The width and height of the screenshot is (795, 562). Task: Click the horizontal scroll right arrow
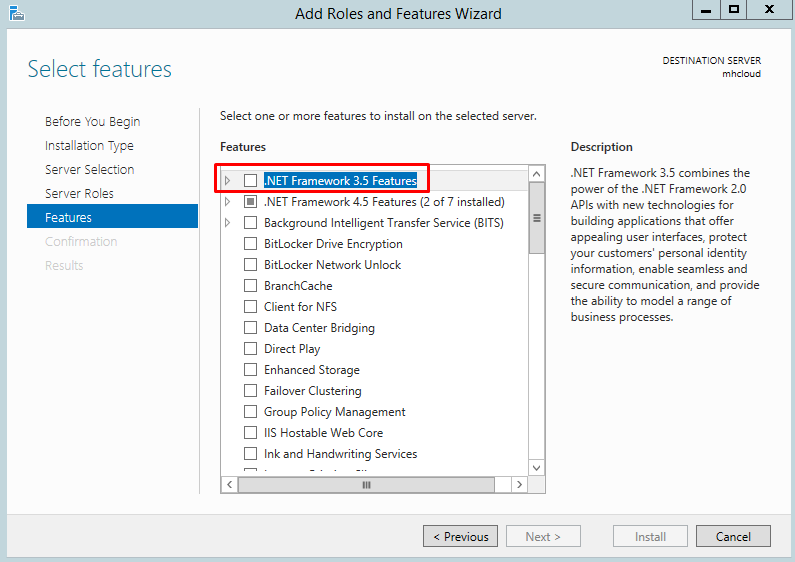click(519, 484)
